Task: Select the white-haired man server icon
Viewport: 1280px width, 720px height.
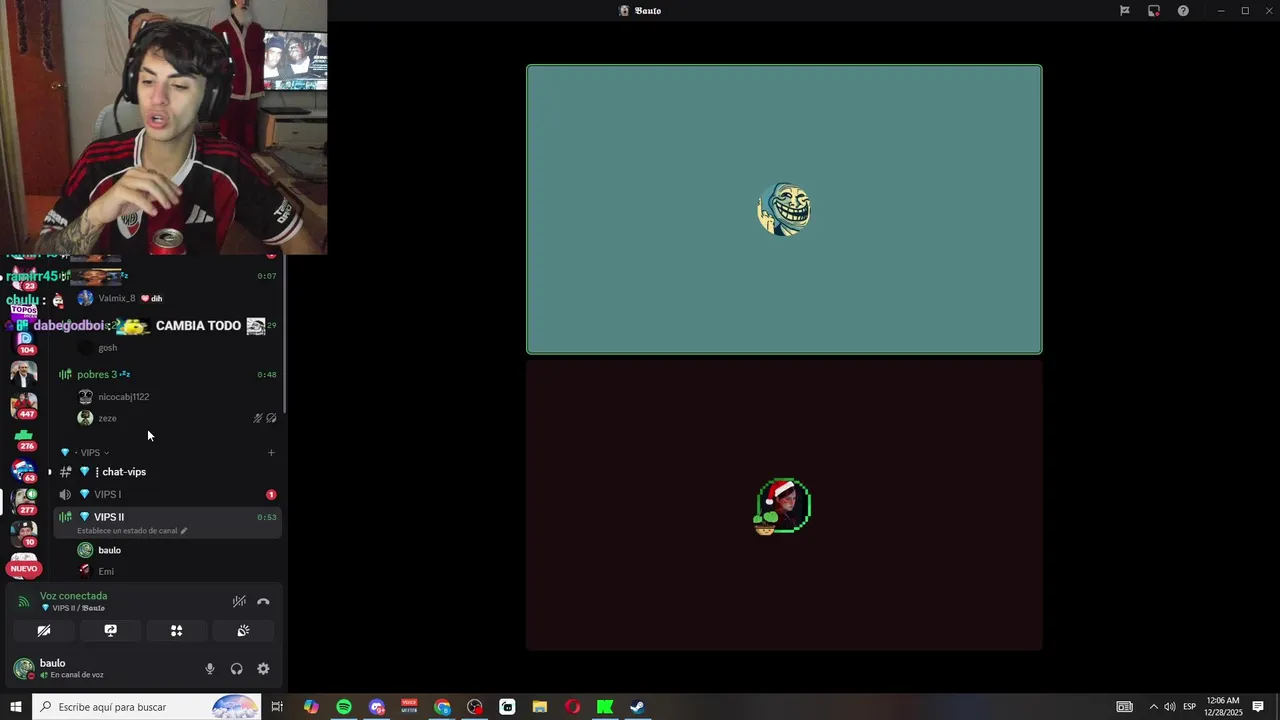Action: (24, 373)
